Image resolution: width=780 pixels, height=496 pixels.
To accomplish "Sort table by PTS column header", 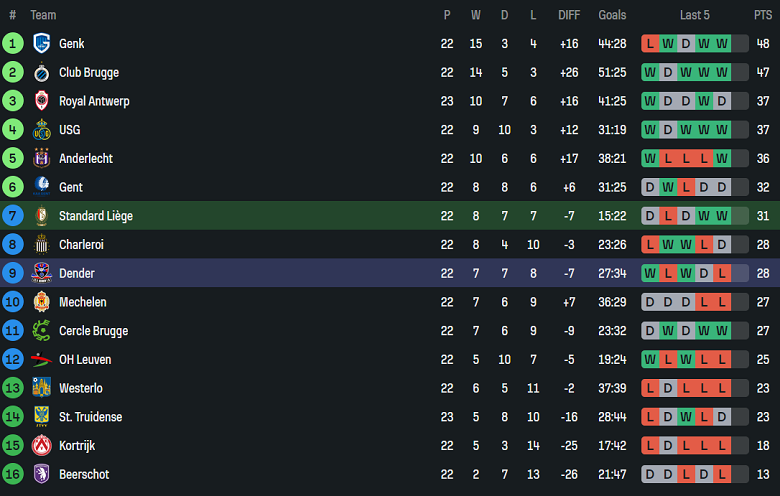I will [x=762, y=15].
